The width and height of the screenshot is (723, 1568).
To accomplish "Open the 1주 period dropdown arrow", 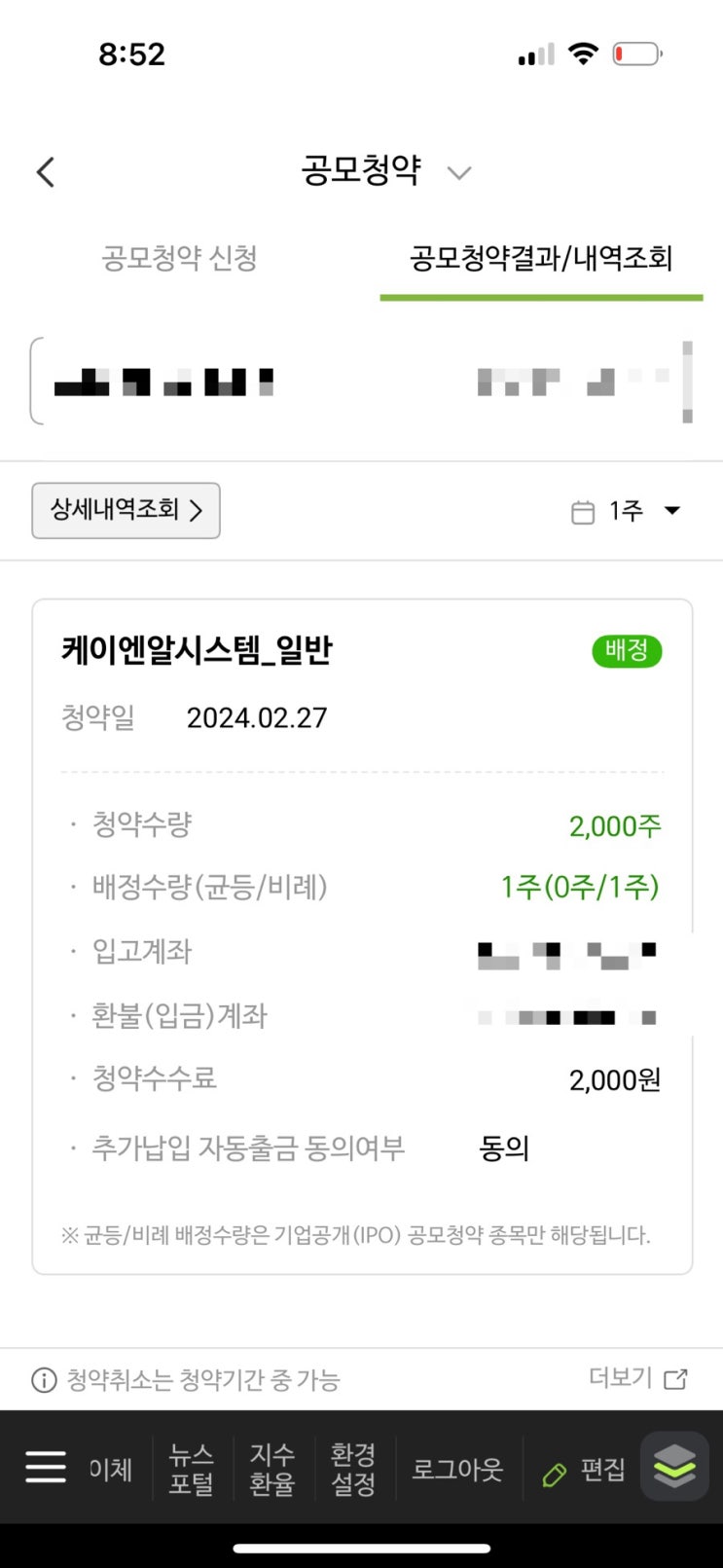I will click(x=671, y=510).
